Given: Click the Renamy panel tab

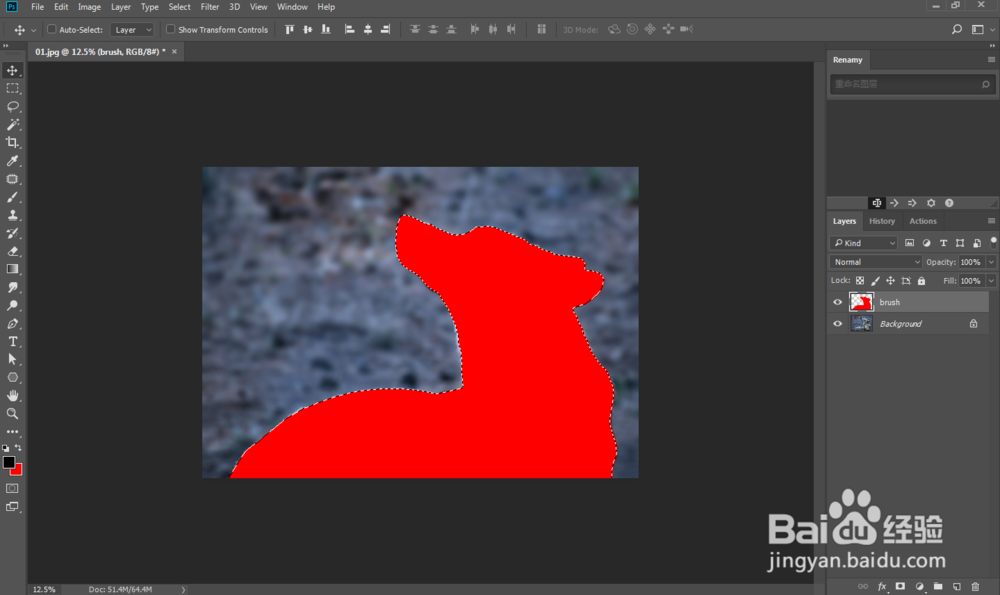Looking at the screenshot, I should [x=848, y=60].
